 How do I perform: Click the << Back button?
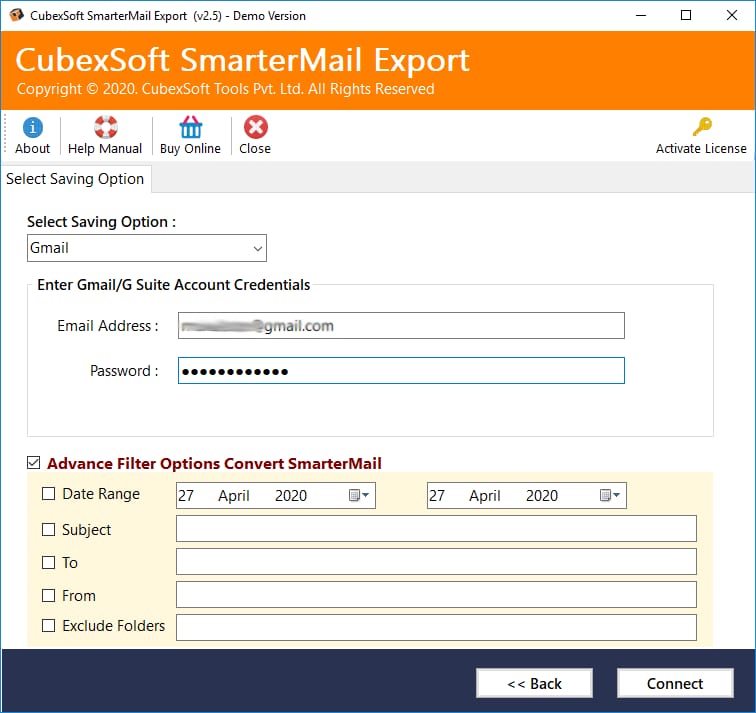534,683
